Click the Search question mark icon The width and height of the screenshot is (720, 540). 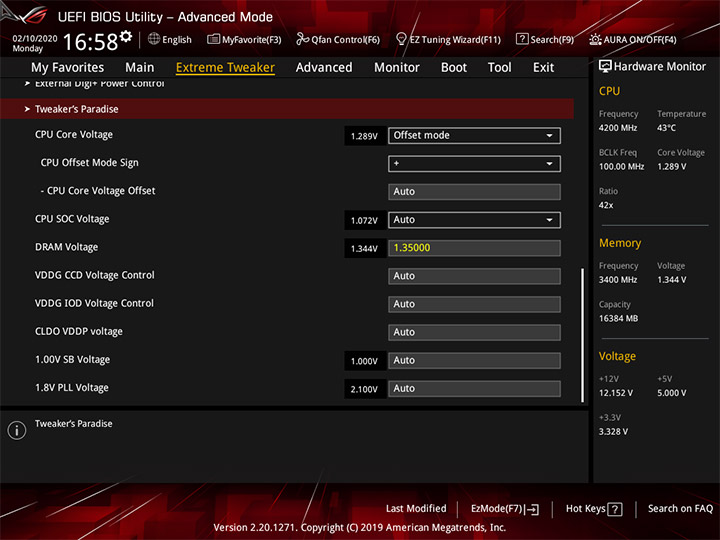point(522,39)
